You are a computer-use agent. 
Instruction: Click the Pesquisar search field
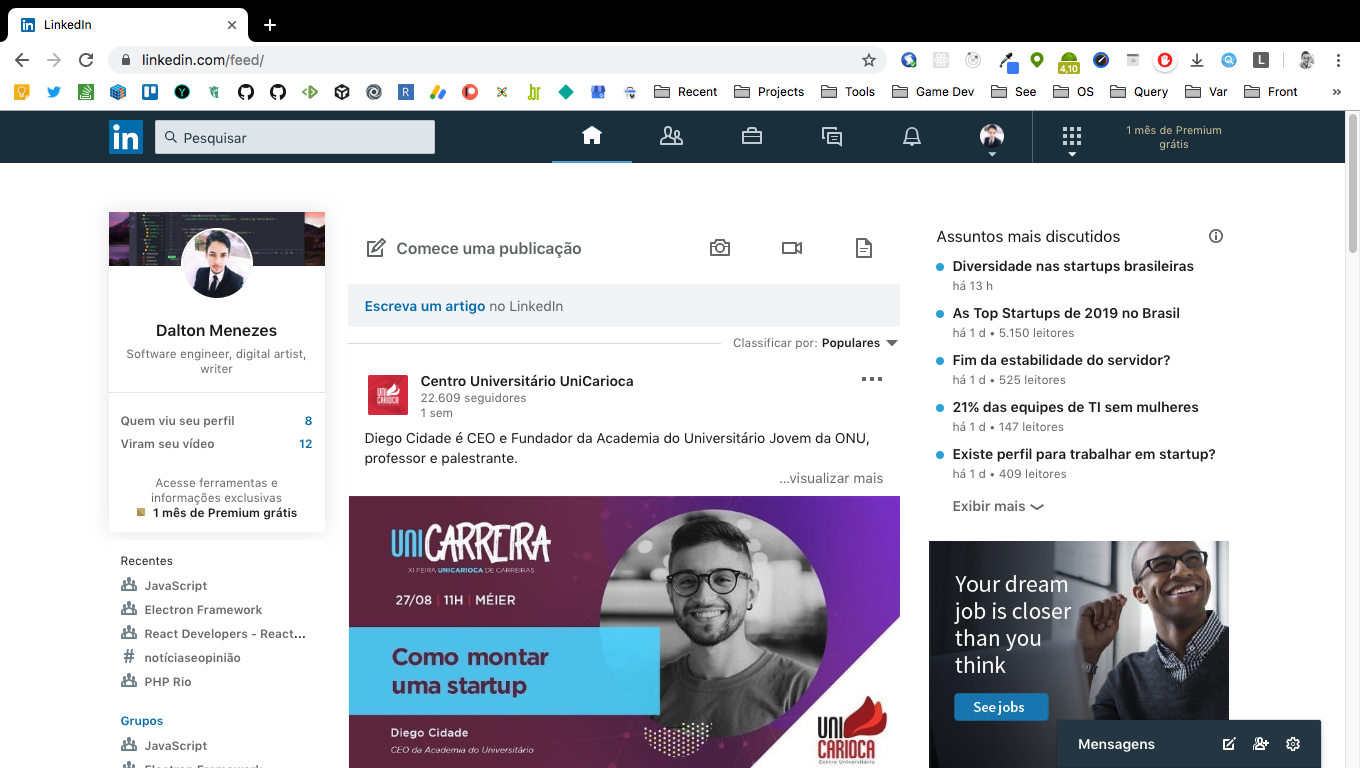[294, 137]
